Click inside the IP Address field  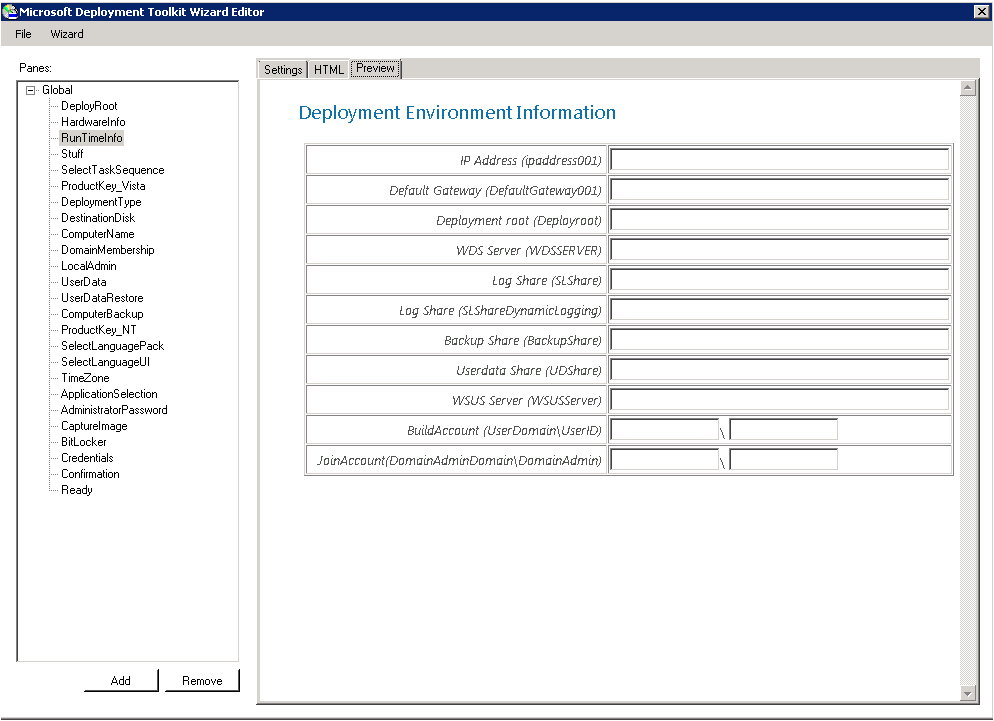[779, 158]
